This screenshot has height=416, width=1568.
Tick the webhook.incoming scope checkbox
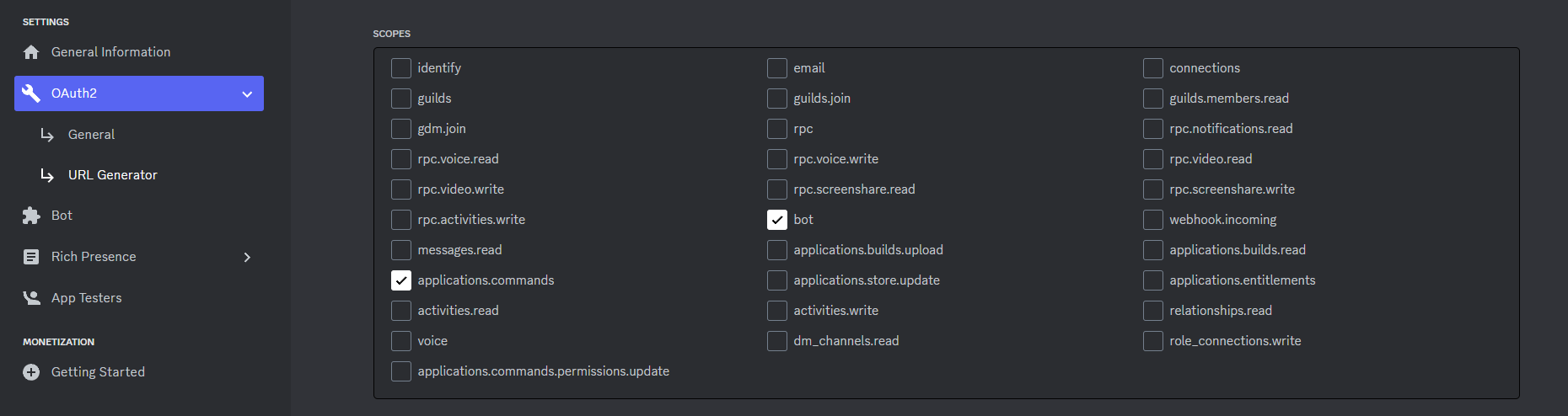(1153, 220)
